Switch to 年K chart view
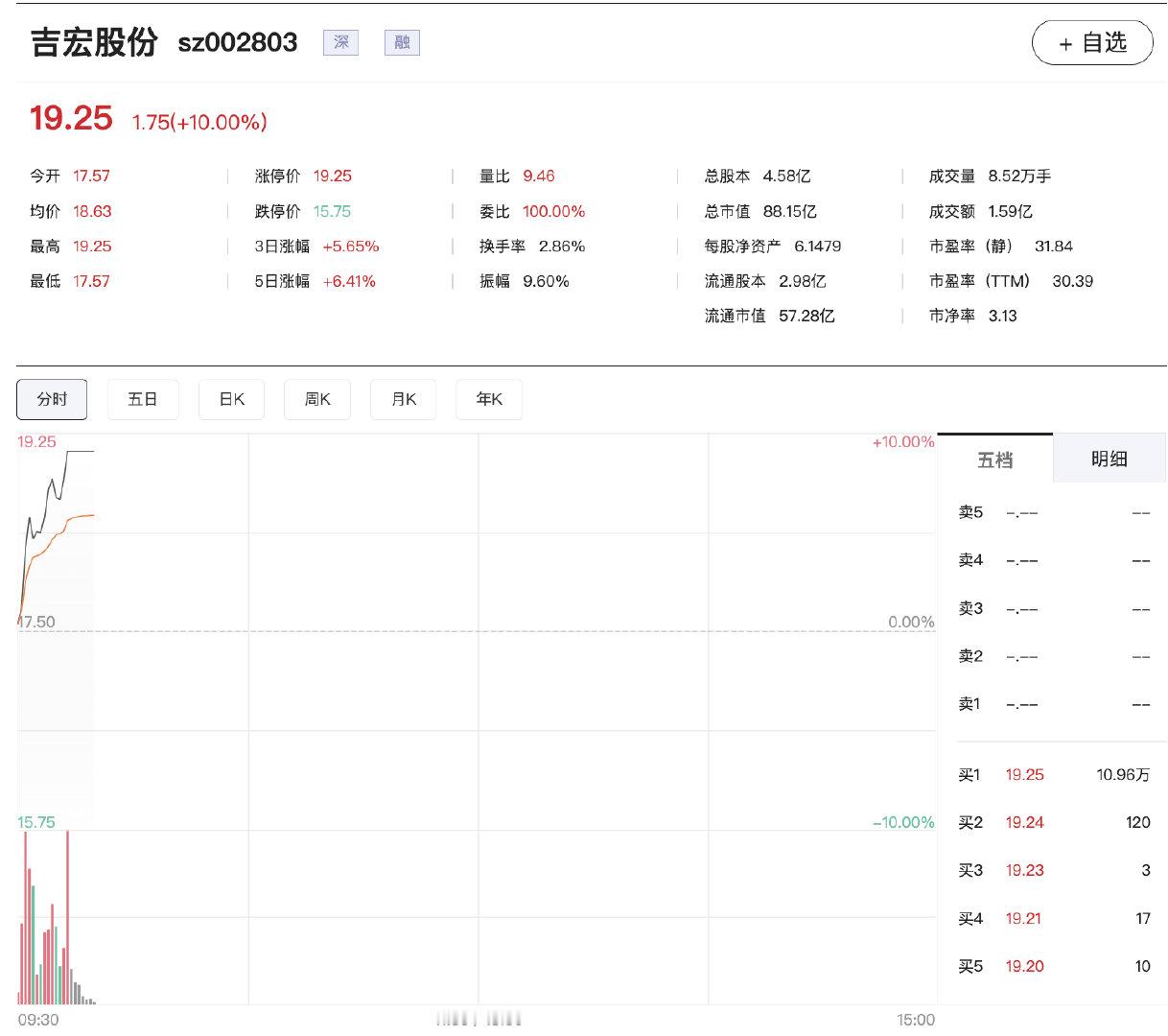Image resolution: width=1168 pixels, height=1036 pixels. [489, 399]
